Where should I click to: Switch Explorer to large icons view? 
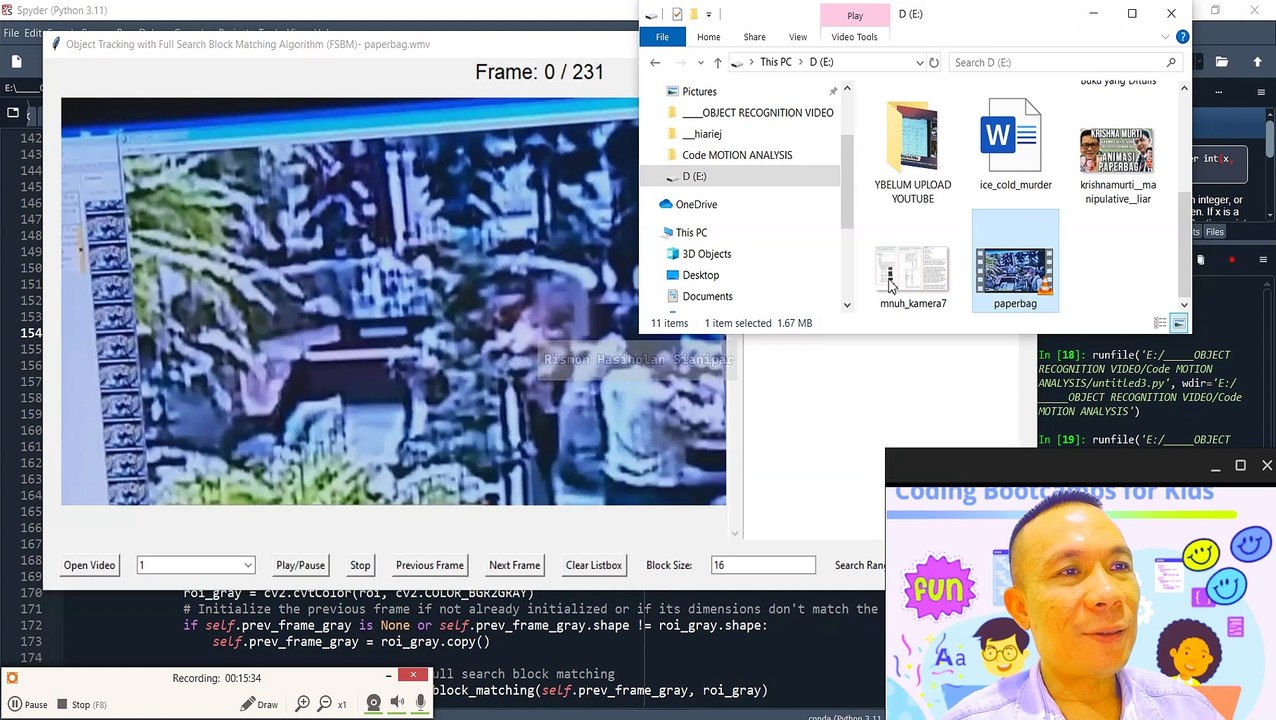1179,323
